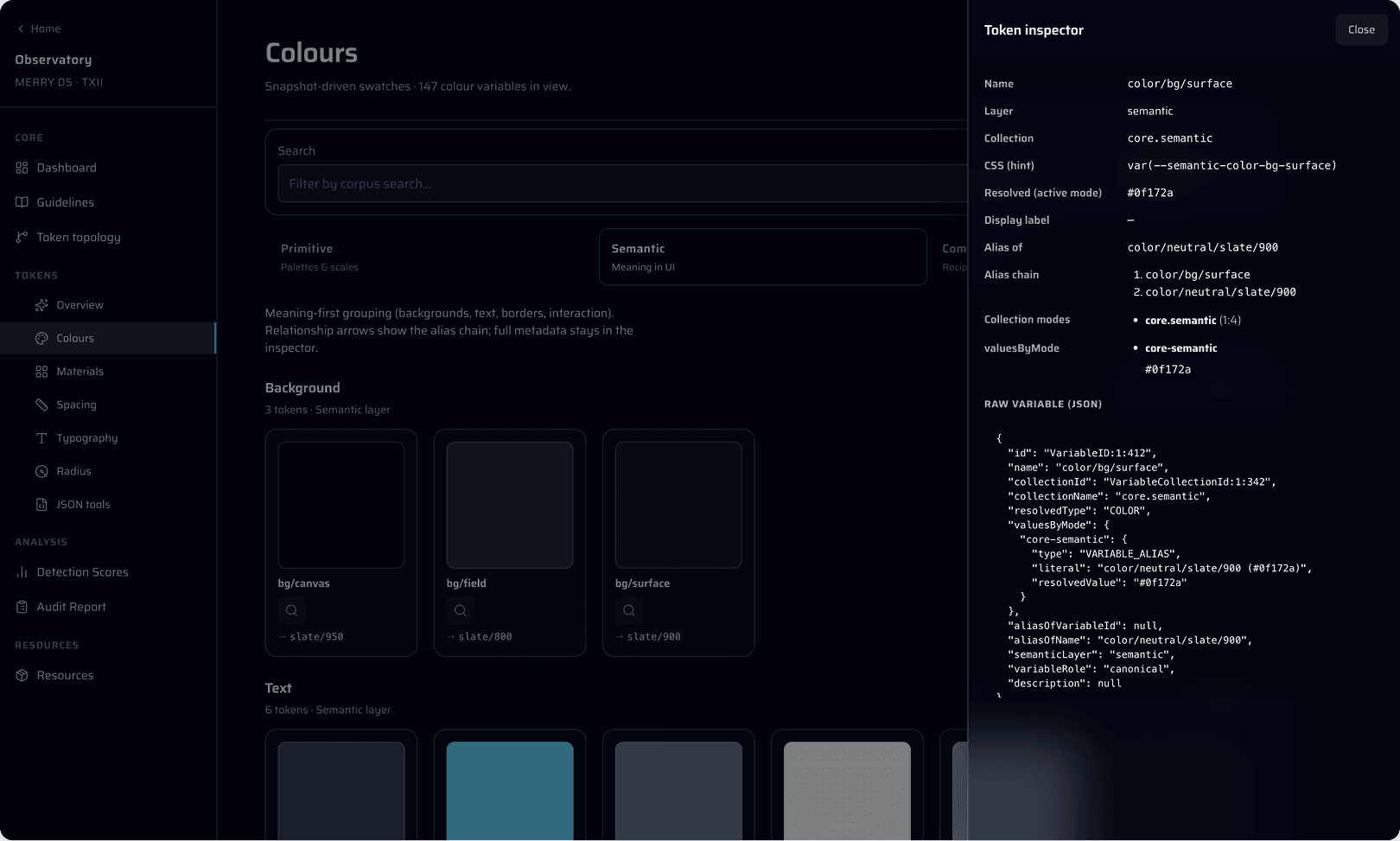The width and height of the screenshot is (1400, 841).
Task: Select the bg/field colour swatch
Action: [510, 505]
